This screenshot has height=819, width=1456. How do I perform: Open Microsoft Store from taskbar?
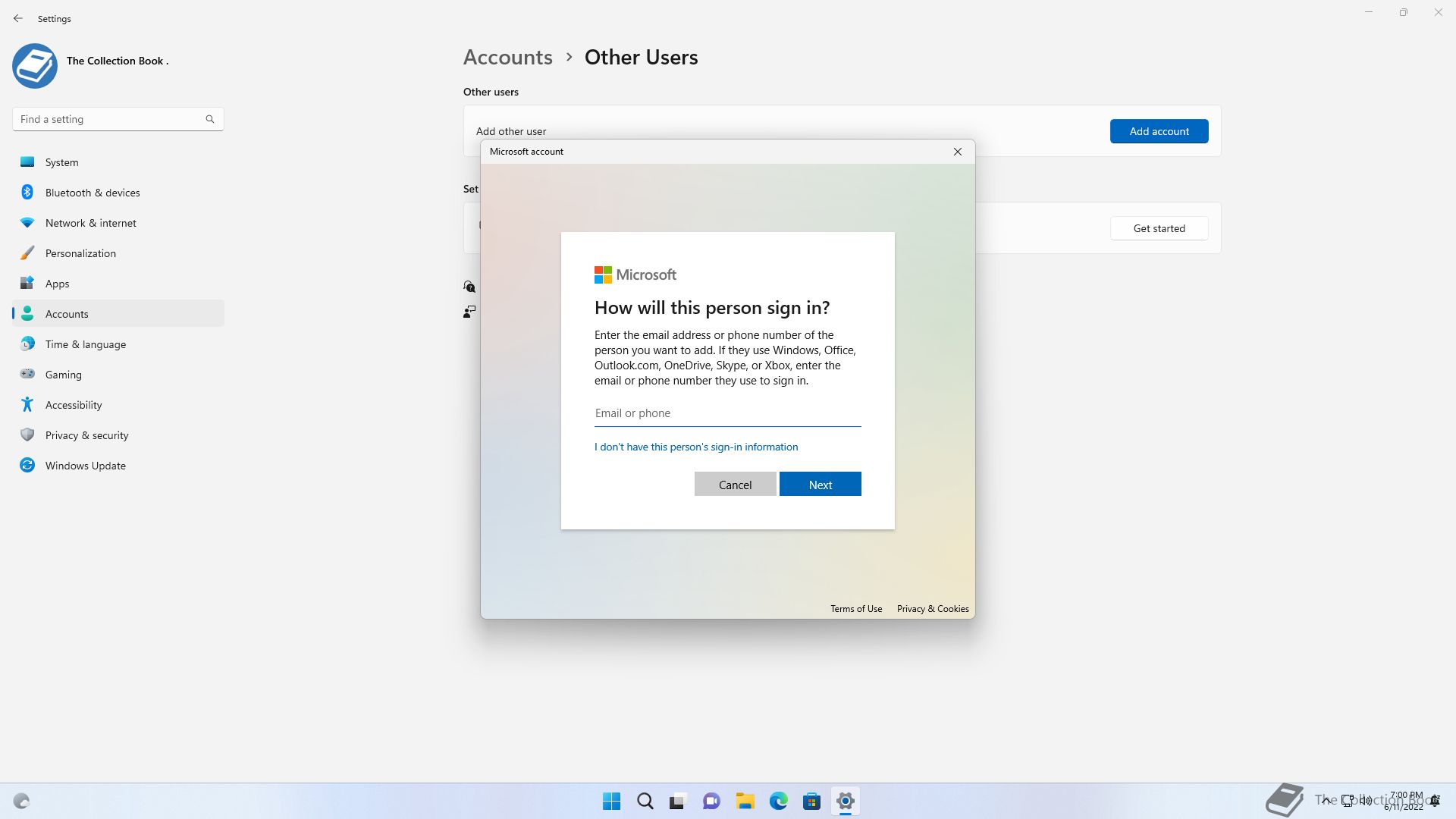(x=811, y=801)
